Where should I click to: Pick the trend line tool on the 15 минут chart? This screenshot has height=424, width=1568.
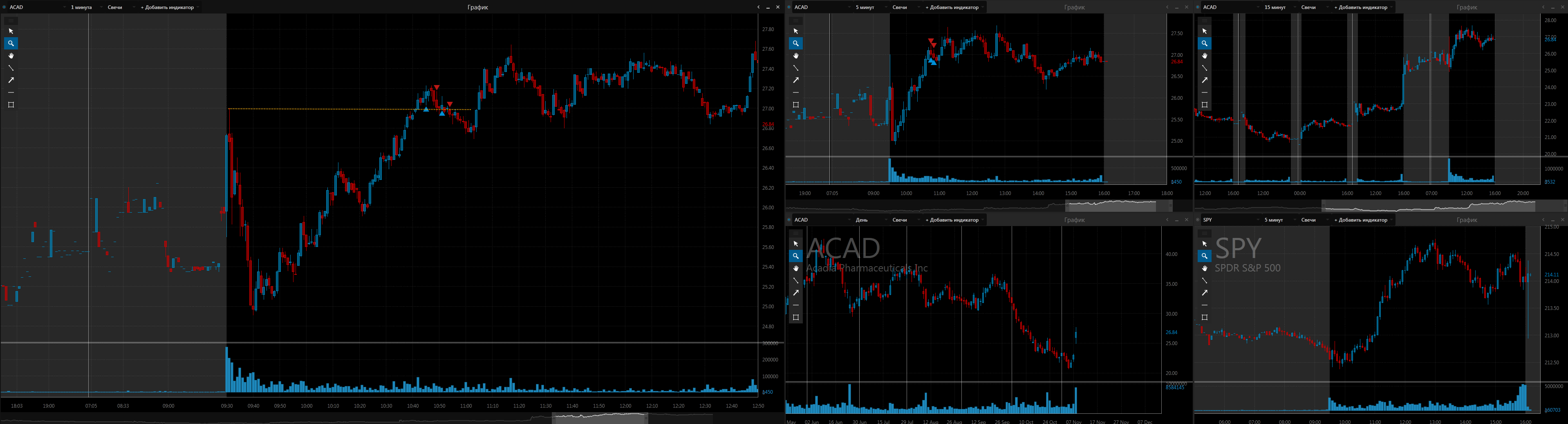pyautogui.click(x=1205, y=67)
